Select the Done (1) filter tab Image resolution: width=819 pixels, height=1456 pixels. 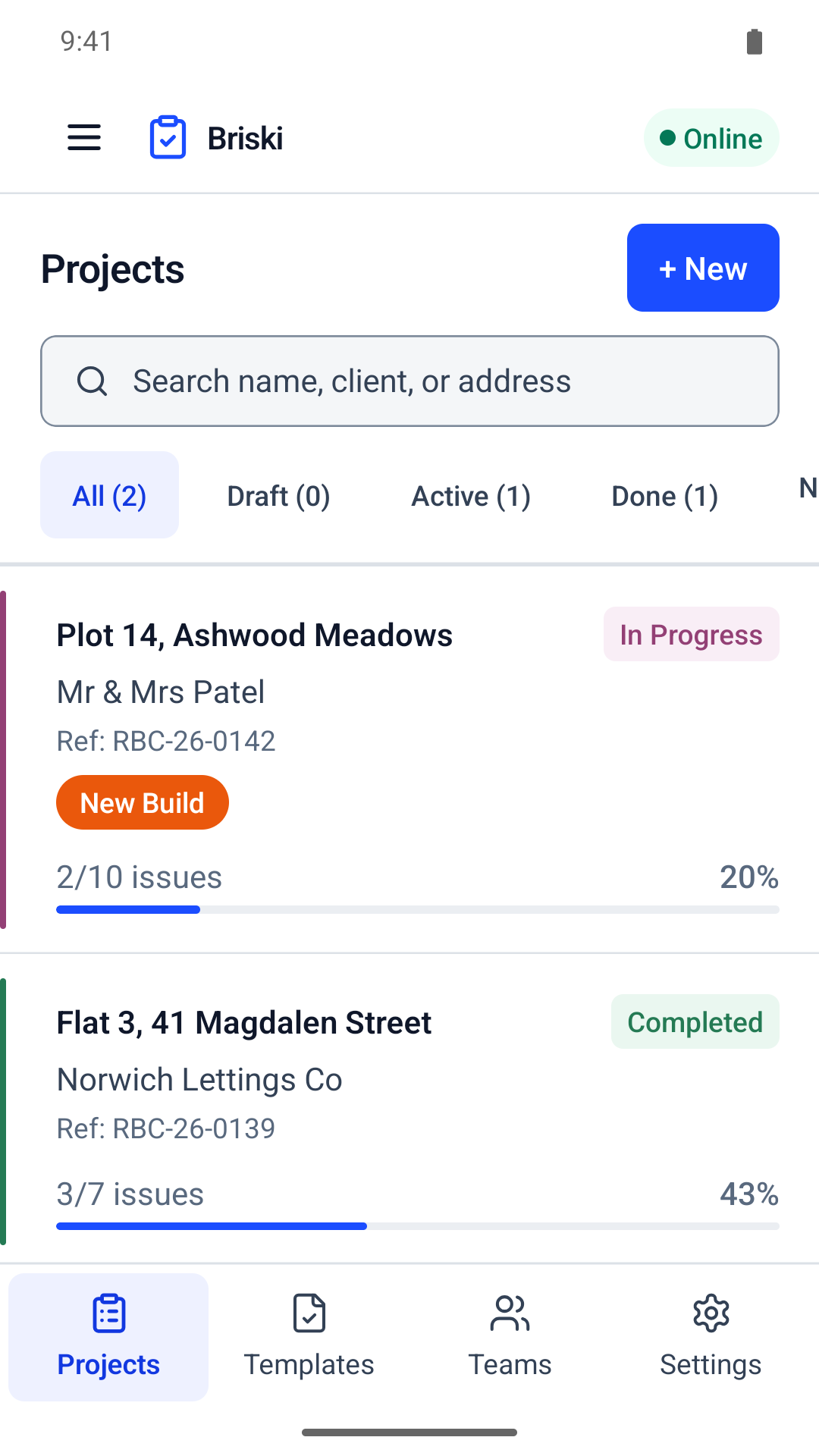(x=665, y=495)
